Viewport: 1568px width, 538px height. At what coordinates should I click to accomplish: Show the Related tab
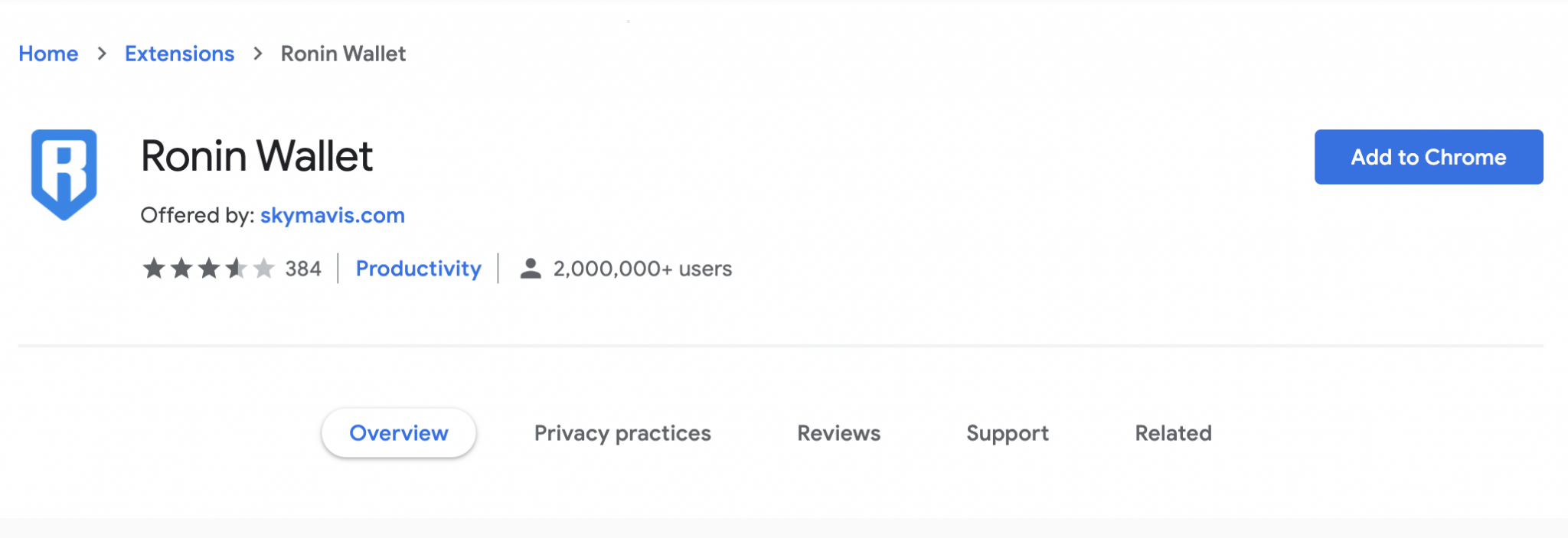(x=1173, y=433)
